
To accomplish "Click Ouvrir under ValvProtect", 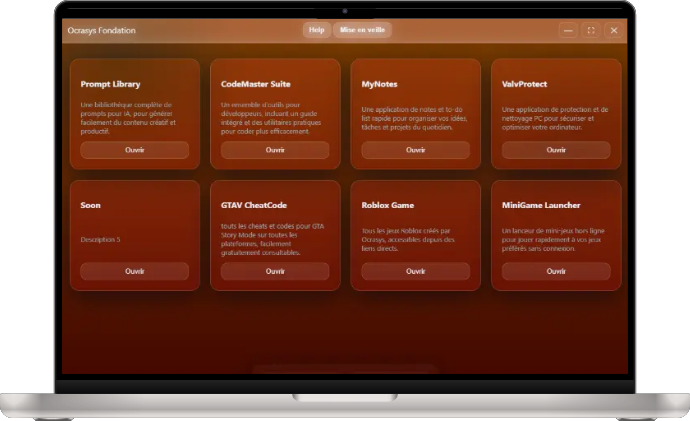I will coord(556,150).
